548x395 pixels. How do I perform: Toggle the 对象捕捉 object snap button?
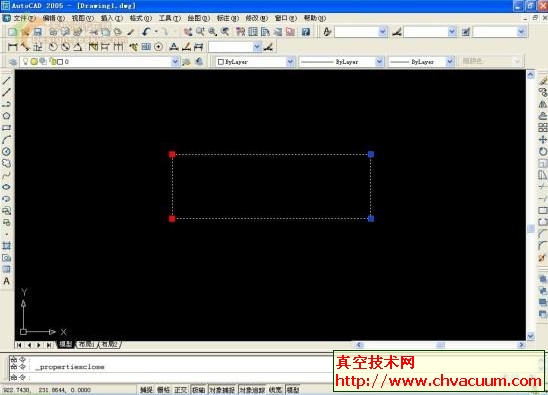[223, 390]
